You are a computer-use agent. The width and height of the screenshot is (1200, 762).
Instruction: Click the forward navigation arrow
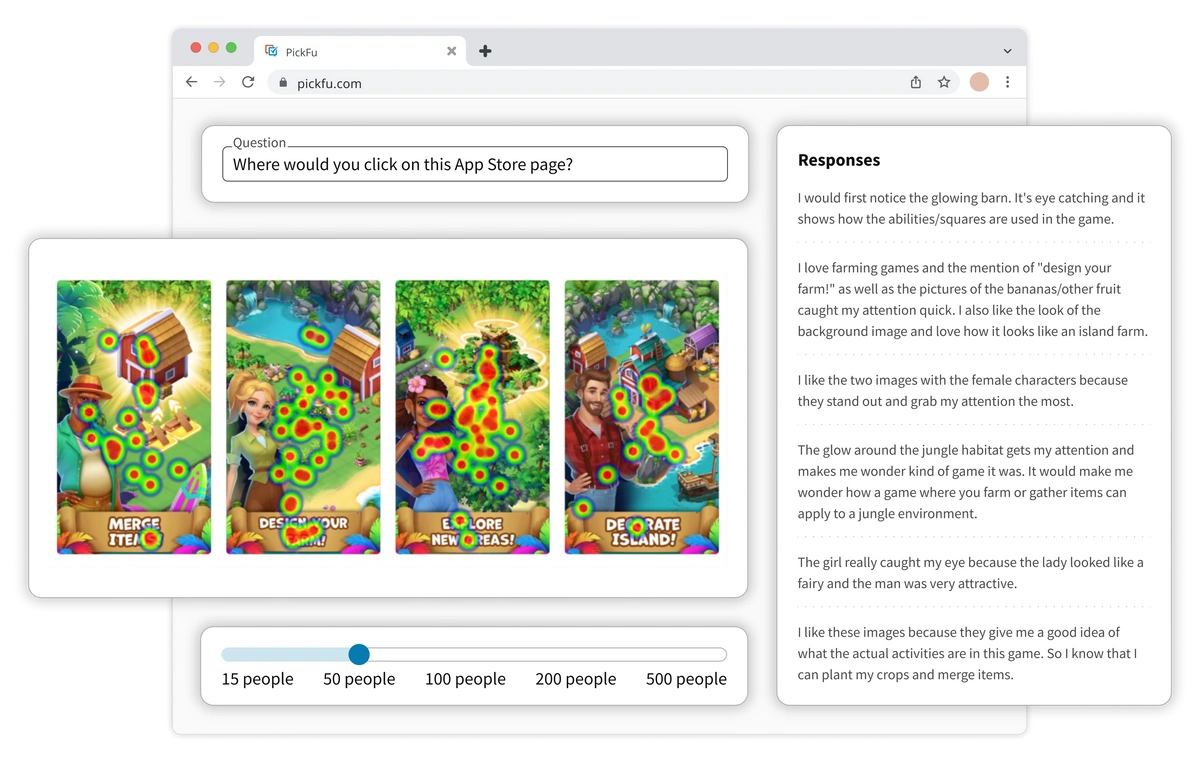pos(220,82)
